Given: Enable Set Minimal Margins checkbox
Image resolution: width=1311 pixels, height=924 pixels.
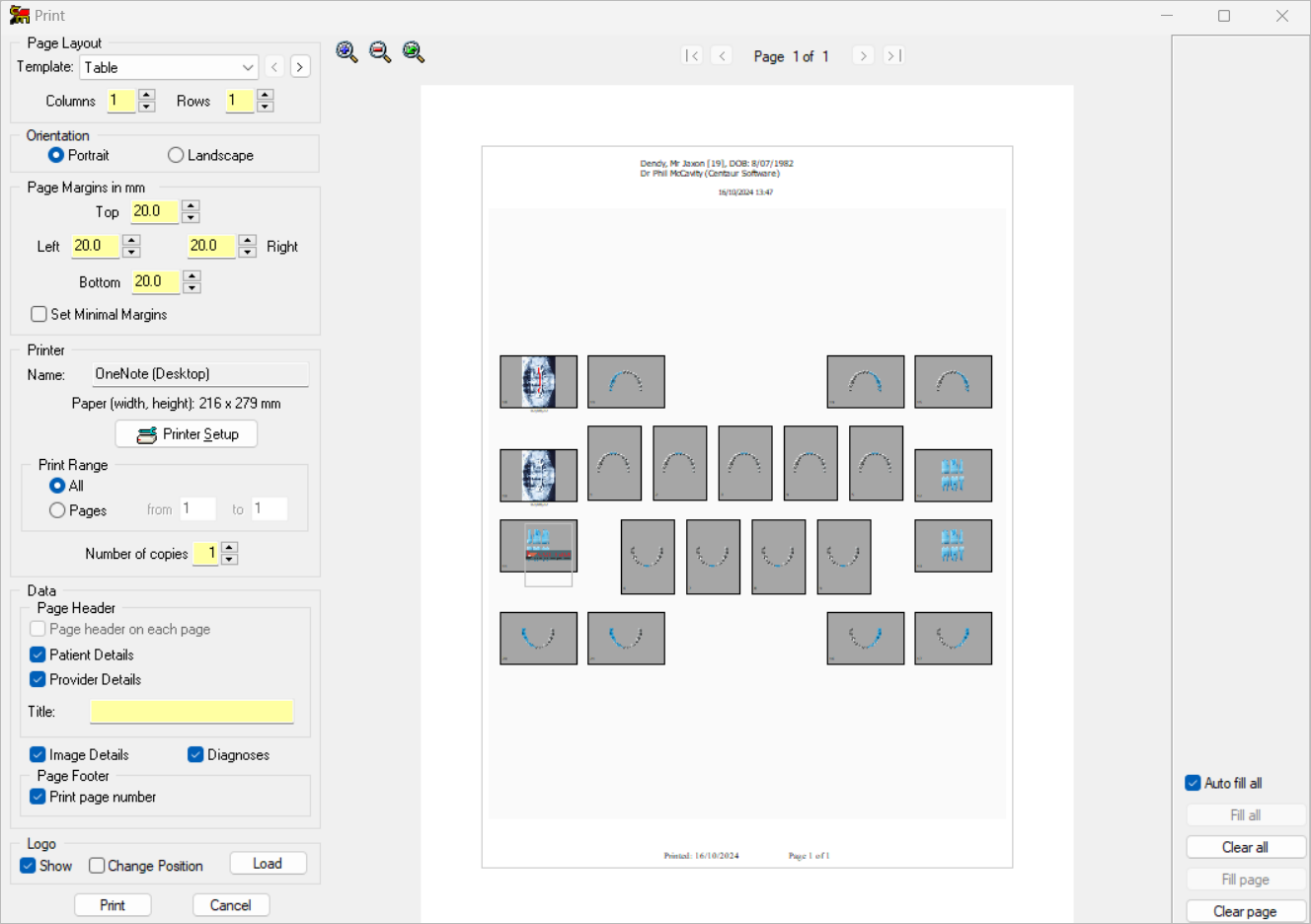Looking at the screenshot, I should [39, 314].
